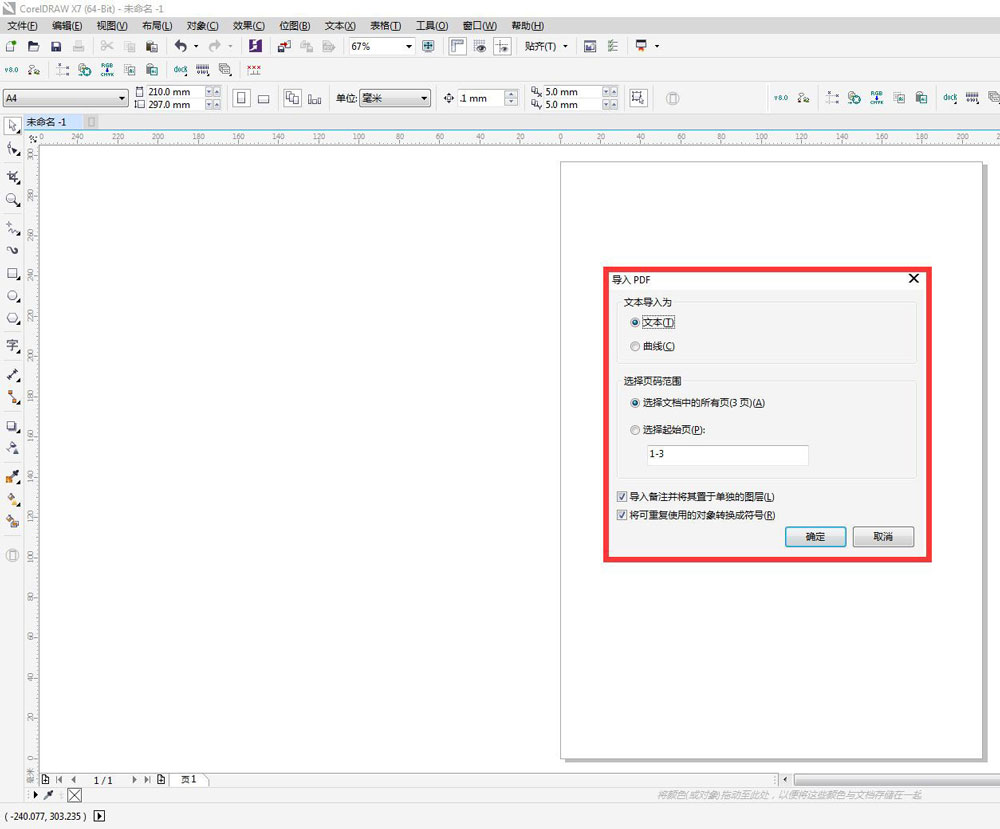
Task: Click the Undo arrow icon
Action: tap(180, 47)
